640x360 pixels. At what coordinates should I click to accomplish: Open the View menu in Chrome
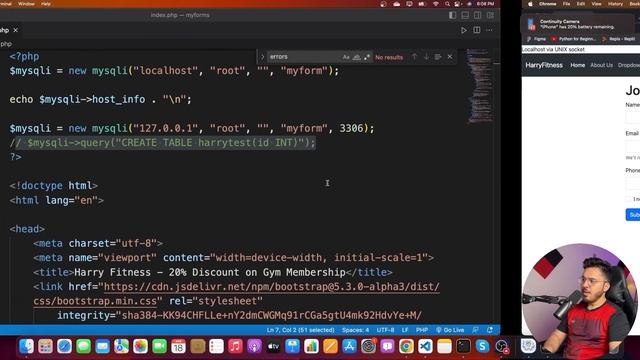click(596, 4)
